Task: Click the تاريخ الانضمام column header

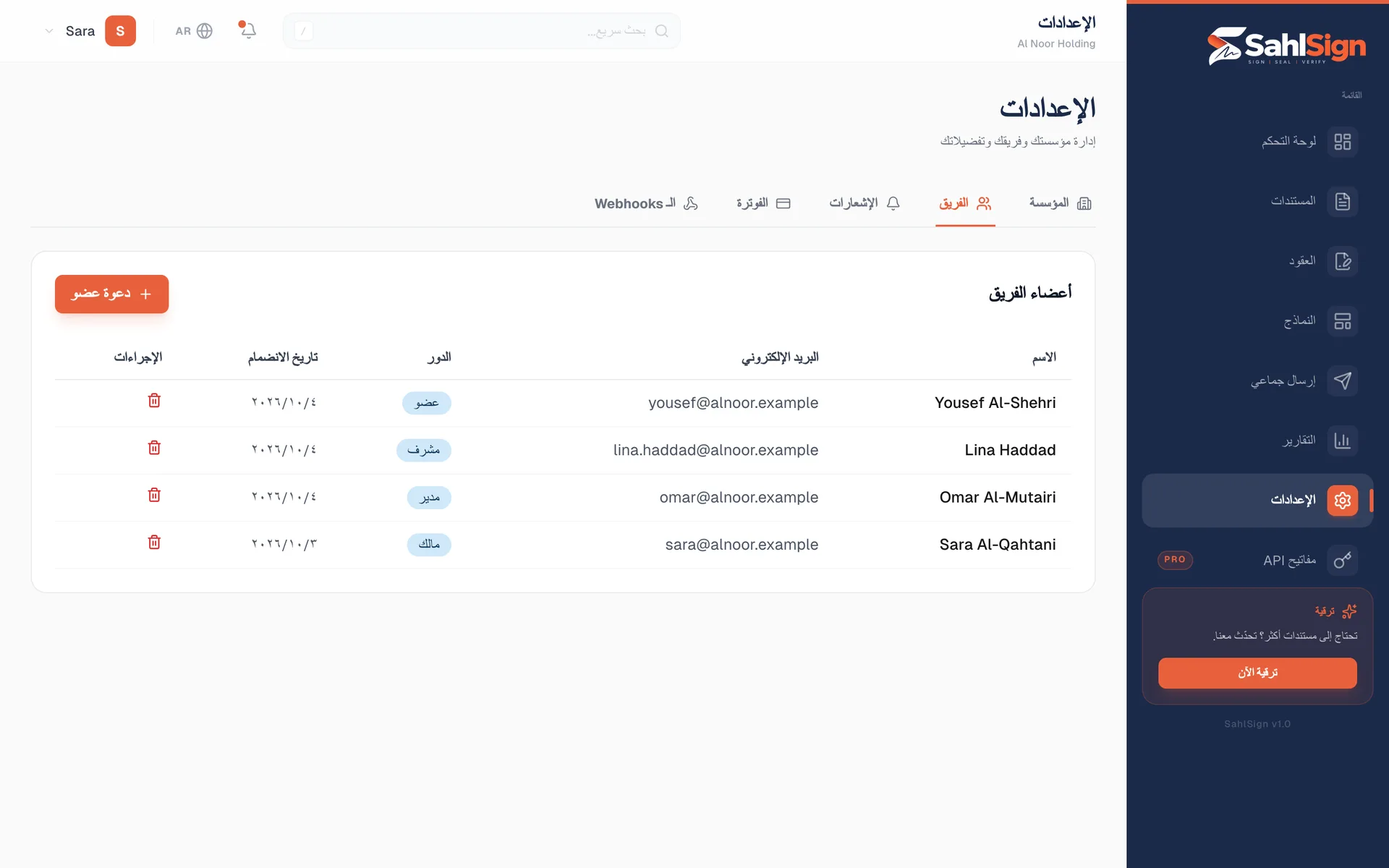Action: 283,357
